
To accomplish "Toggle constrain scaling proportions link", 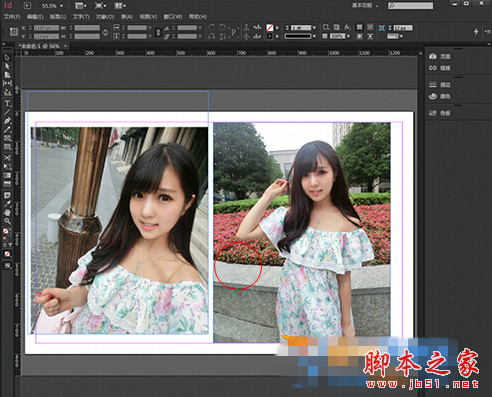I will [x=158, y=32].
